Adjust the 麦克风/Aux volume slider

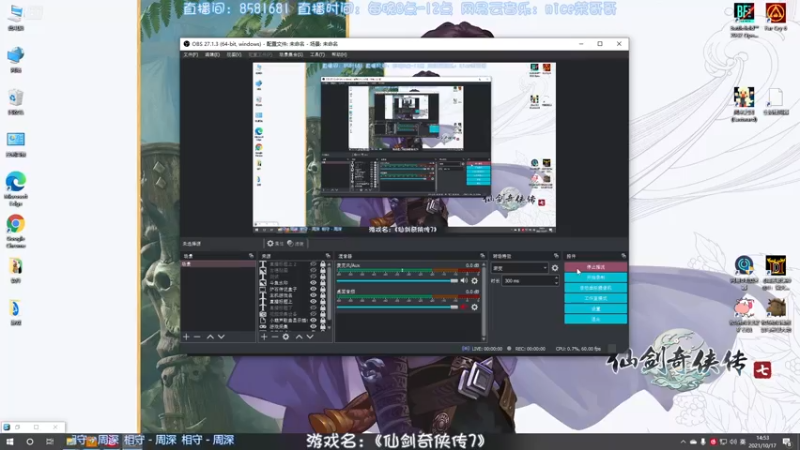[x=397, y=281]
